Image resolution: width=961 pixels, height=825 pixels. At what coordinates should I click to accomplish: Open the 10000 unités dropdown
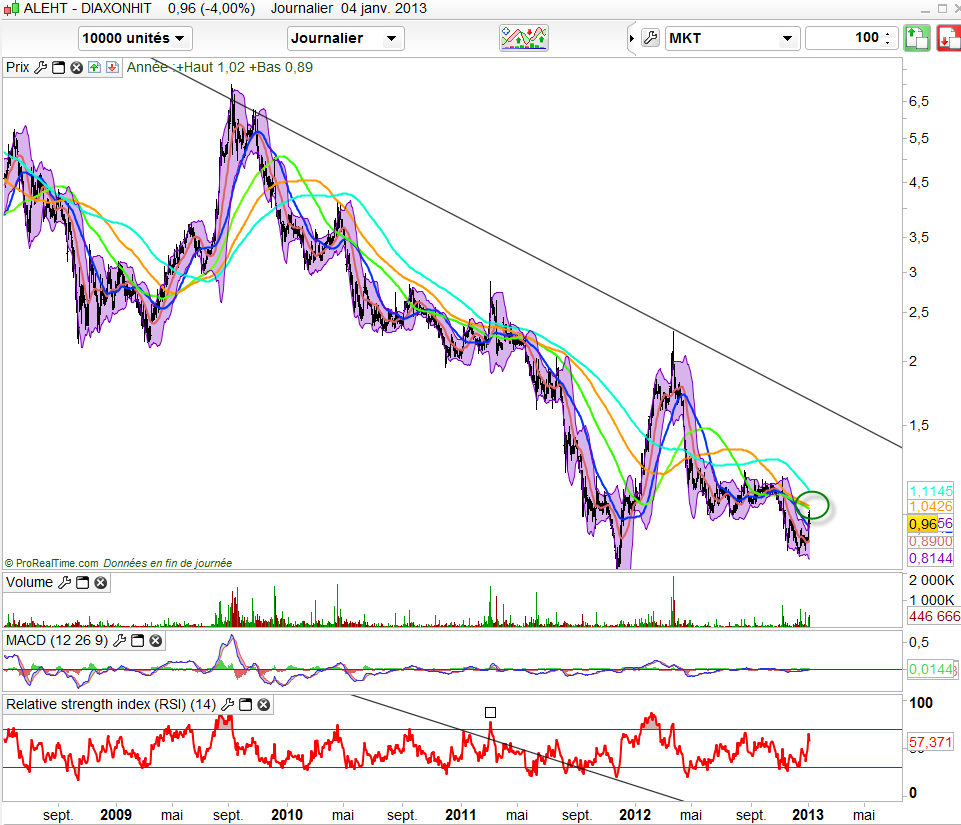136,38
